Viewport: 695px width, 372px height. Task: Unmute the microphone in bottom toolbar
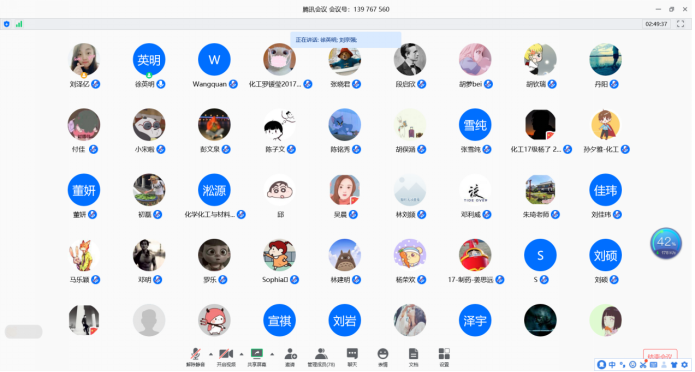[x=195, y=357]
